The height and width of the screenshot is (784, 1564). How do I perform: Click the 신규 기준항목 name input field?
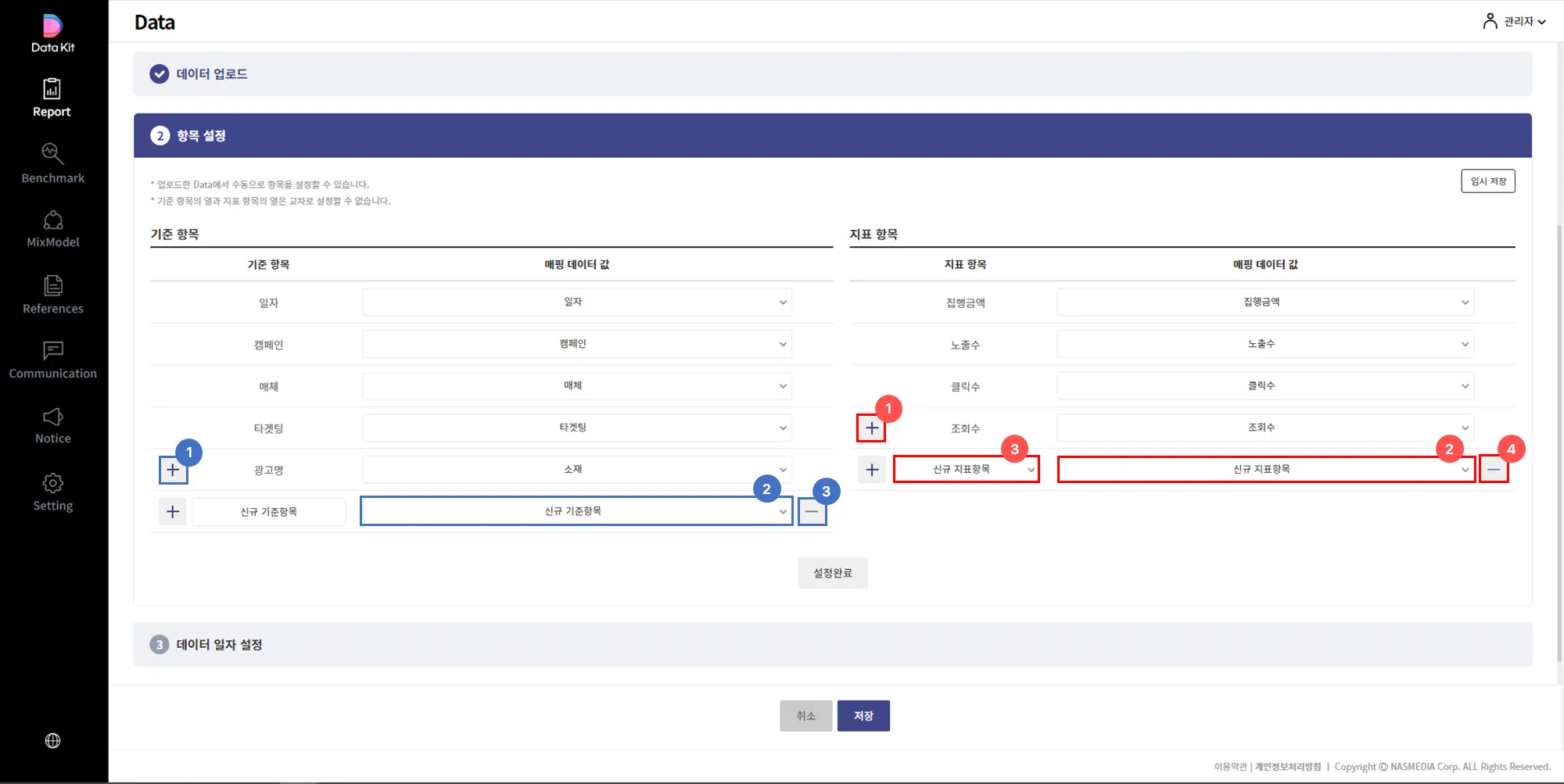[x=269, y=512]
